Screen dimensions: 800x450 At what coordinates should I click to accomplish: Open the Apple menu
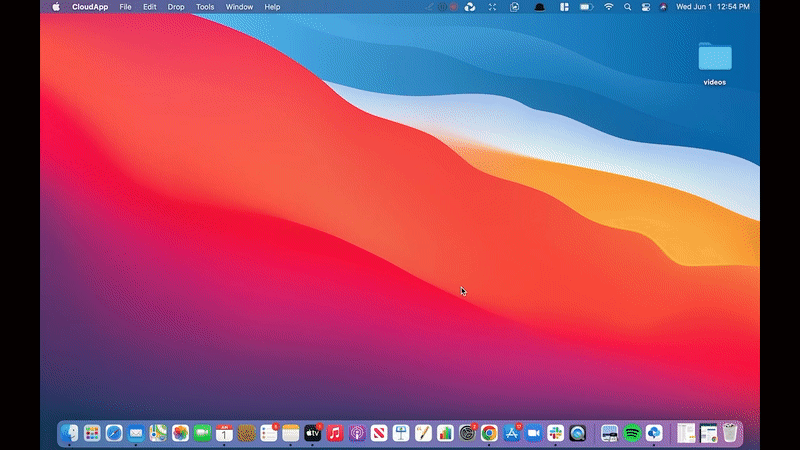point(56,7)
